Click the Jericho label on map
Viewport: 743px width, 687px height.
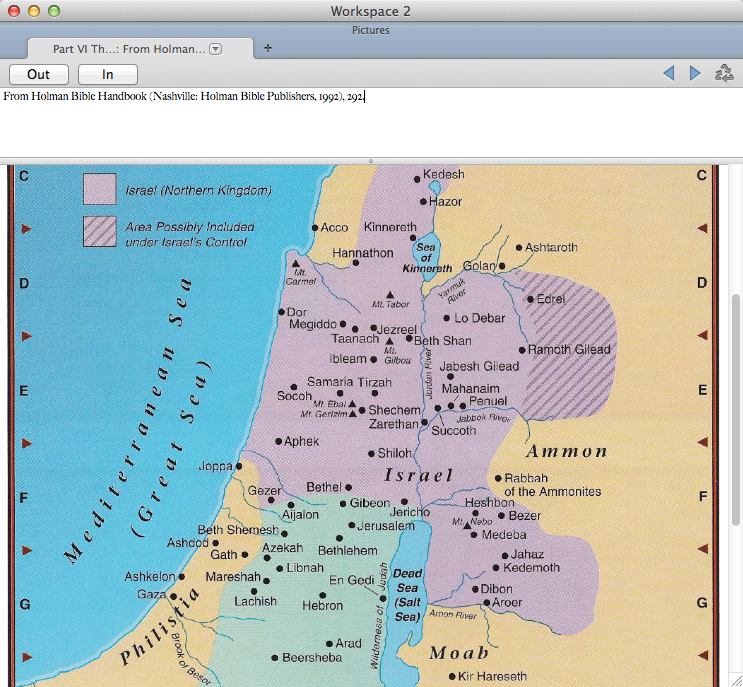tap(409, 512)
